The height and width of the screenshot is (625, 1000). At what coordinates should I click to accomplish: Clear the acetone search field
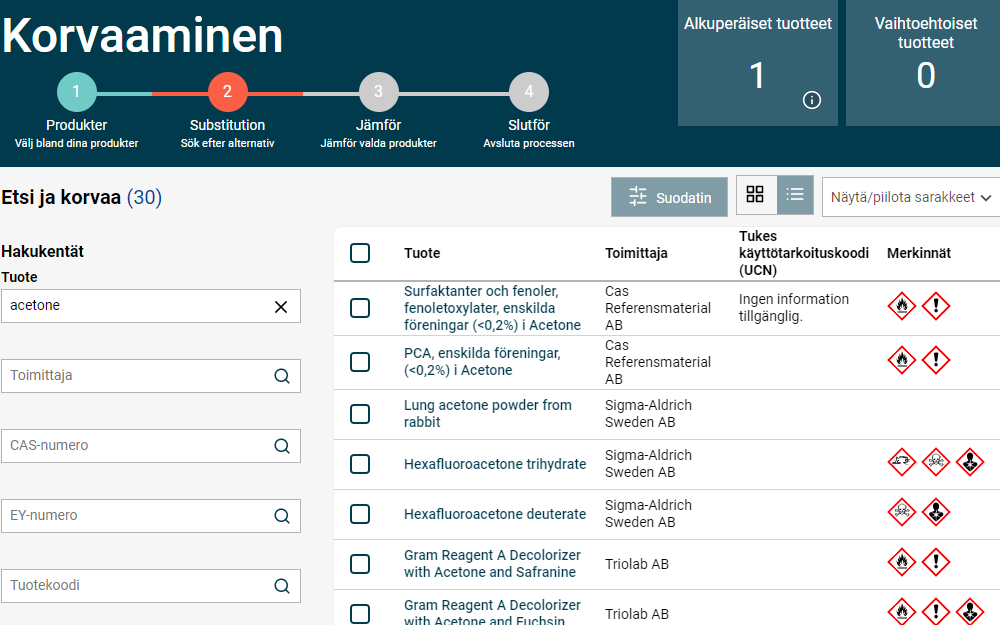tap(281, 307)
